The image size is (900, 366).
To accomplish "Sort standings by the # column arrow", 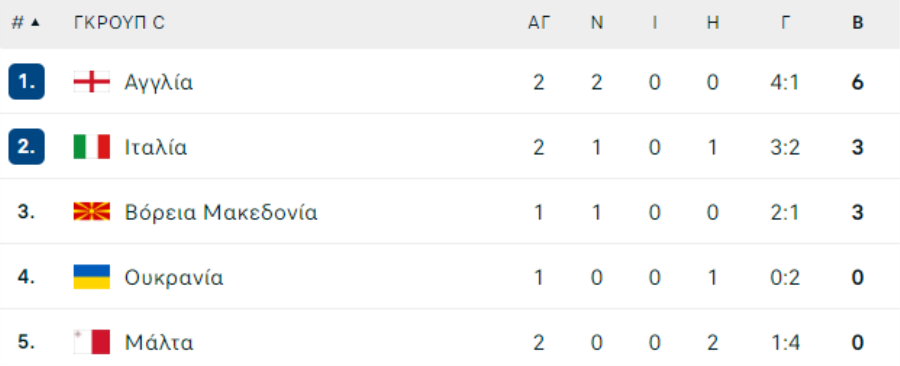I will point(36,23).
